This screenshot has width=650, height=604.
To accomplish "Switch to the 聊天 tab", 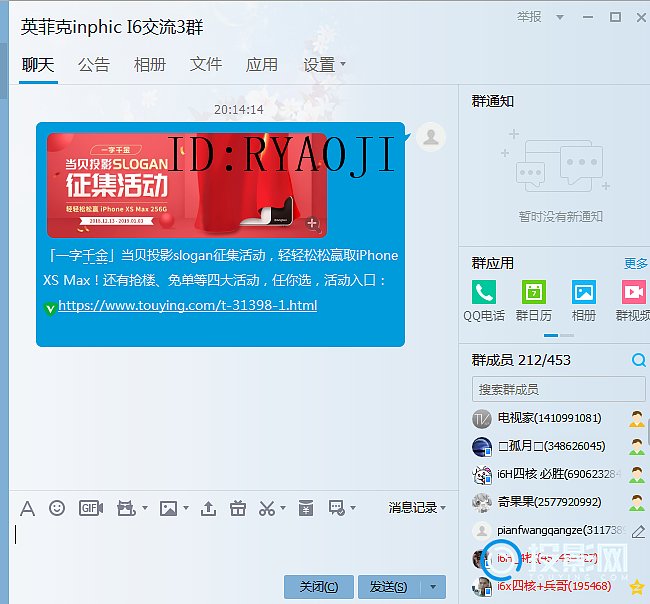I will (38, 65).
